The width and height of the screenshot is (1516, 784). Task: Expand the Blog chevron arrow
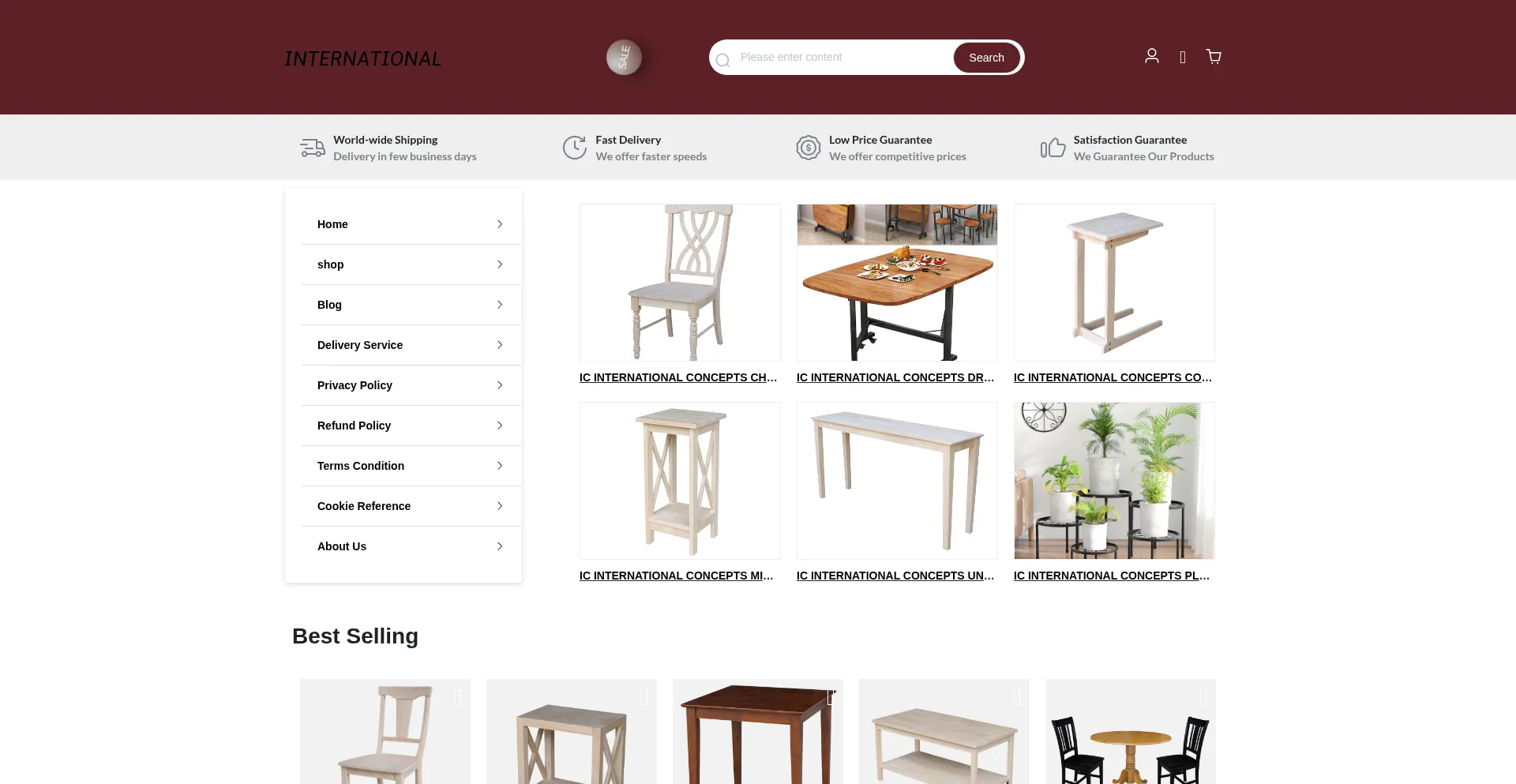tap(500, 305)
